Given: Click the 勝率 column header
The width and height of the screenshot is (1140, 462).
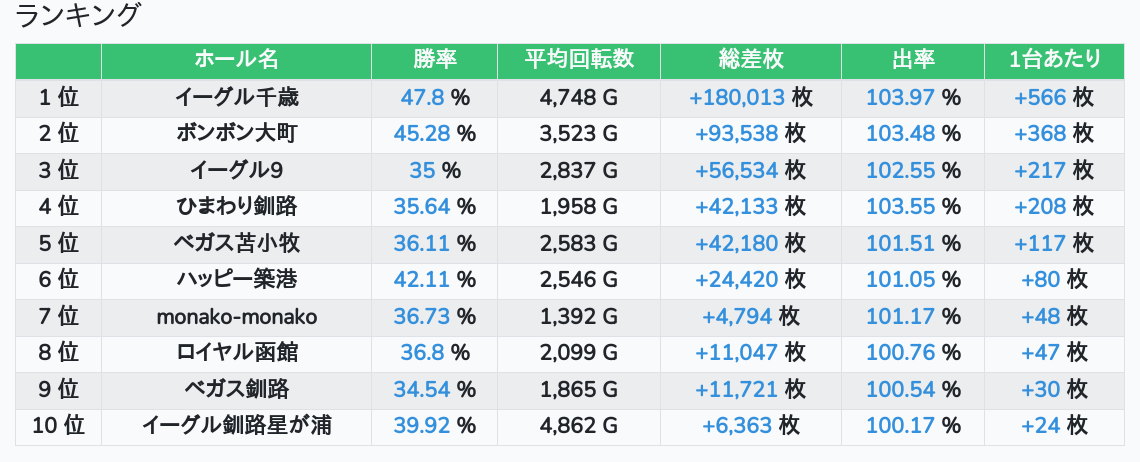Looking at the screenshot, I should click(x=434, y=60).
